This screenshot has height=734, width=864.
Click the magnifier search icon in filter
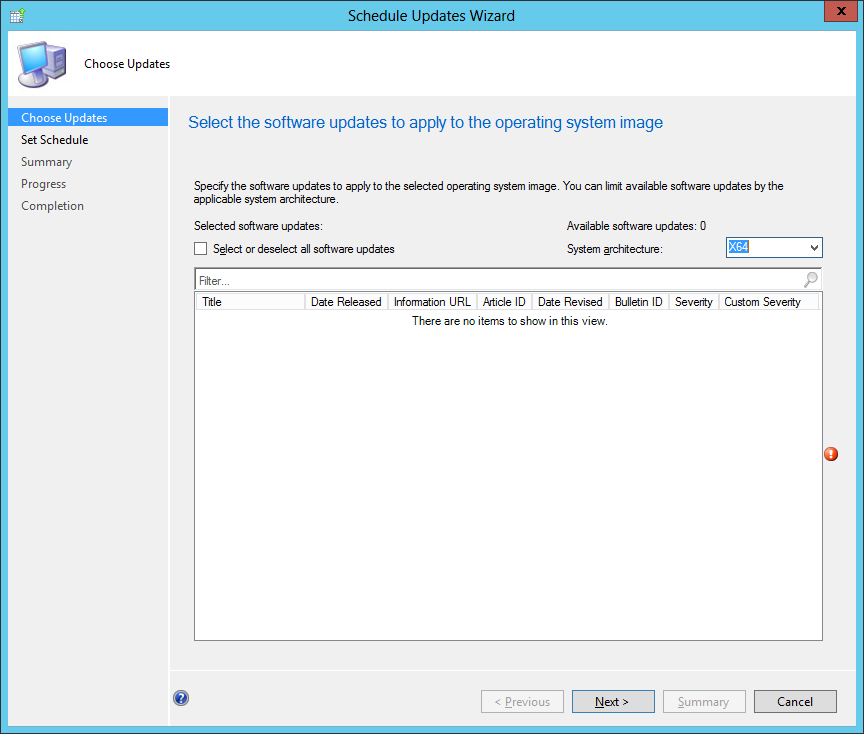(x=811, y=280)
